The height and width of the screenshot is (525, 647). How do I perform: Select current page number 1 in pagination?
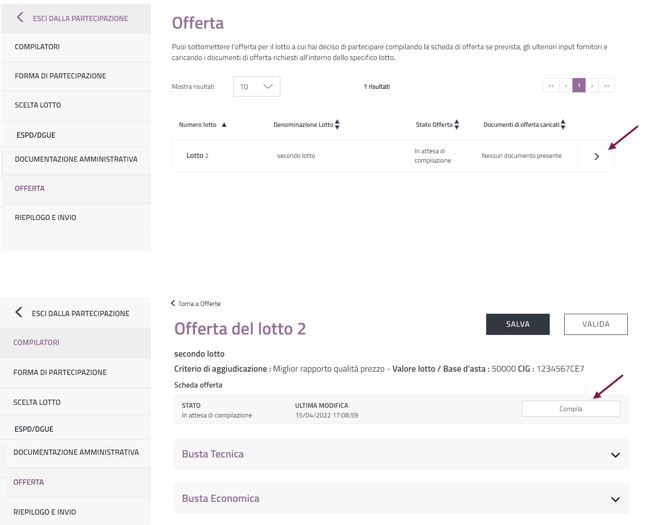(578, 87)
